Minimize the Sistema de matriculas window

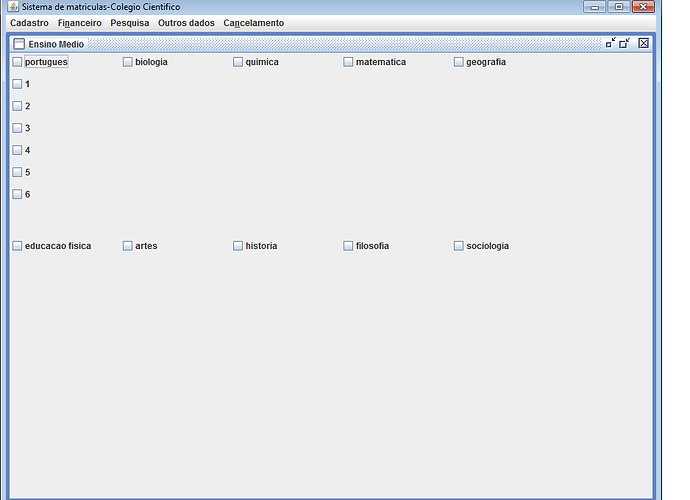pyautogui.click(x=595, y=7)
